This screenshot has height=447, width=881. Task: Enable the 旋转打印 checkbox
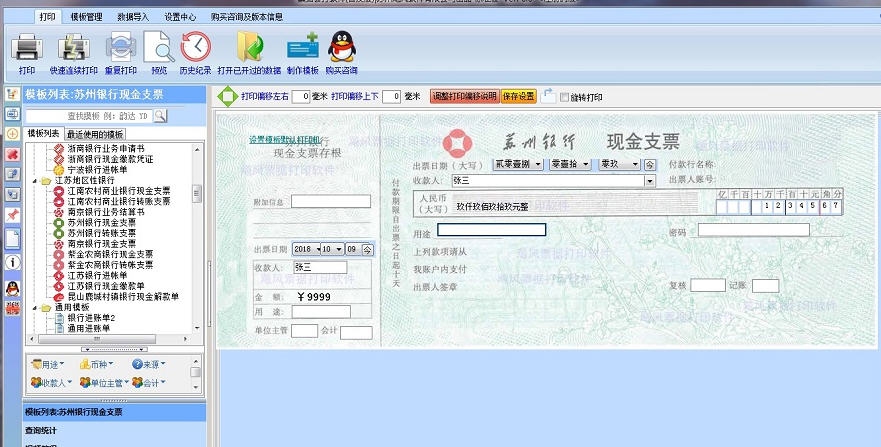pos(565,97)
